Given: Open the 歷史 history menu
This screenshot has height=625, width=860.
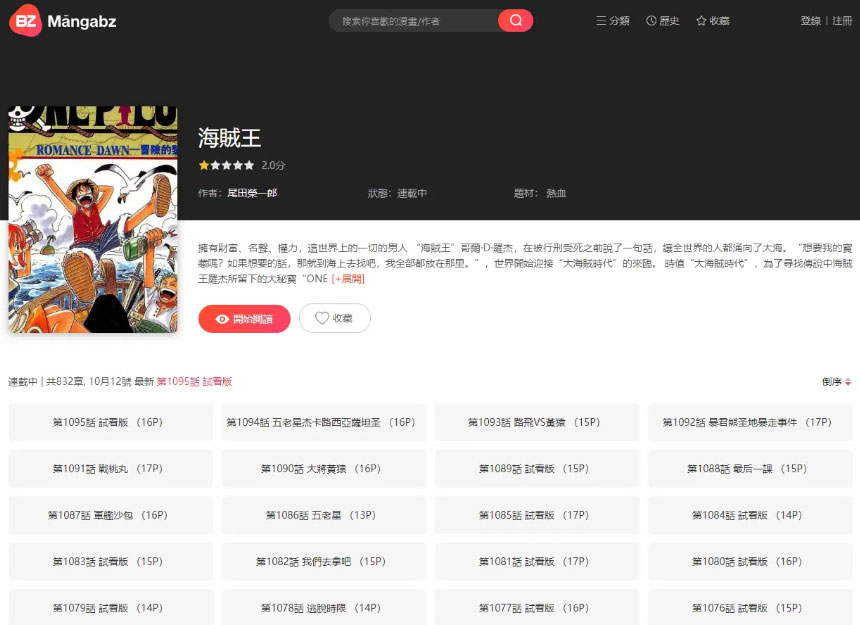Looking at the screenshot, I should click(x=663, y=21).
